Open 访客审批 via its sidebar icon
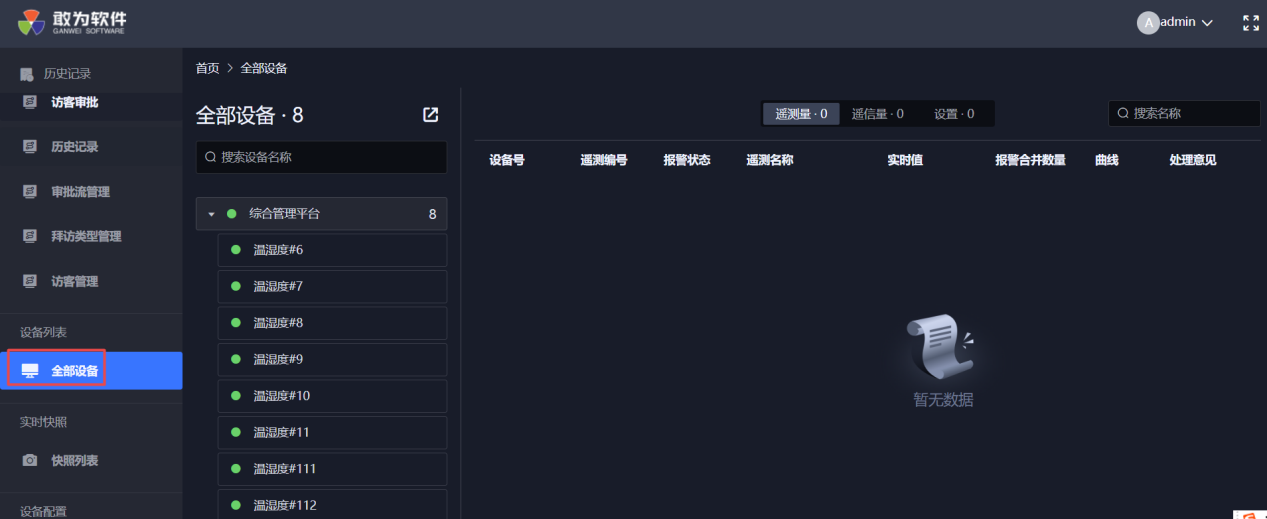 point(30,102)
